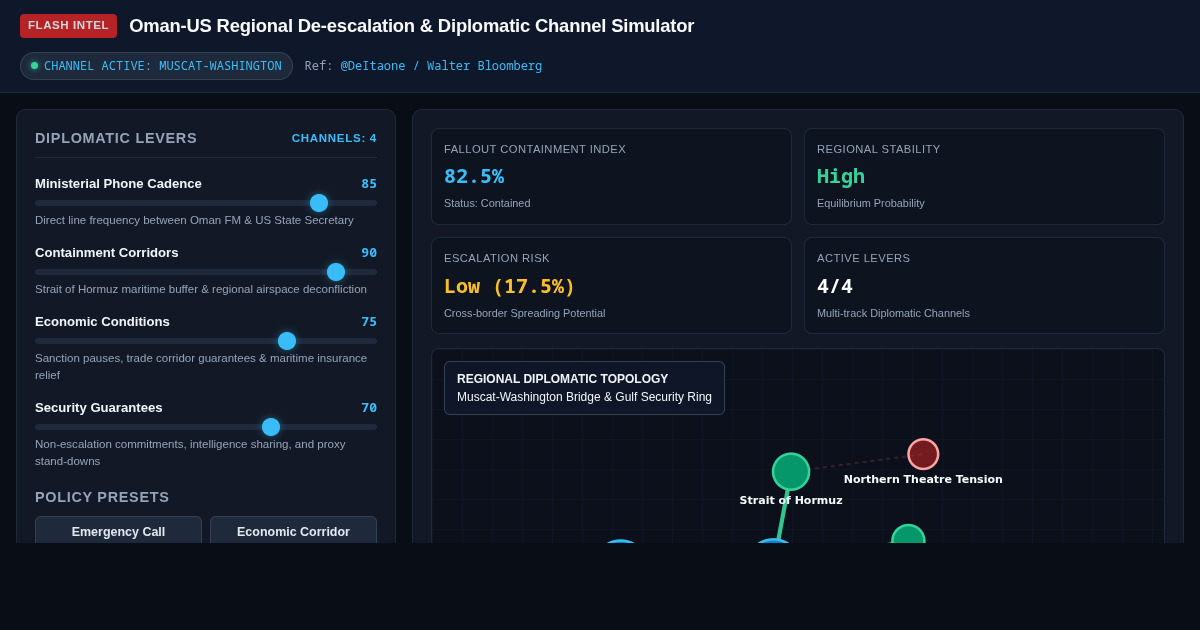This screenshot has height=630, width=1200.
Task: Open the @DeItaone reference link
Action: click(x=373, y=66)
